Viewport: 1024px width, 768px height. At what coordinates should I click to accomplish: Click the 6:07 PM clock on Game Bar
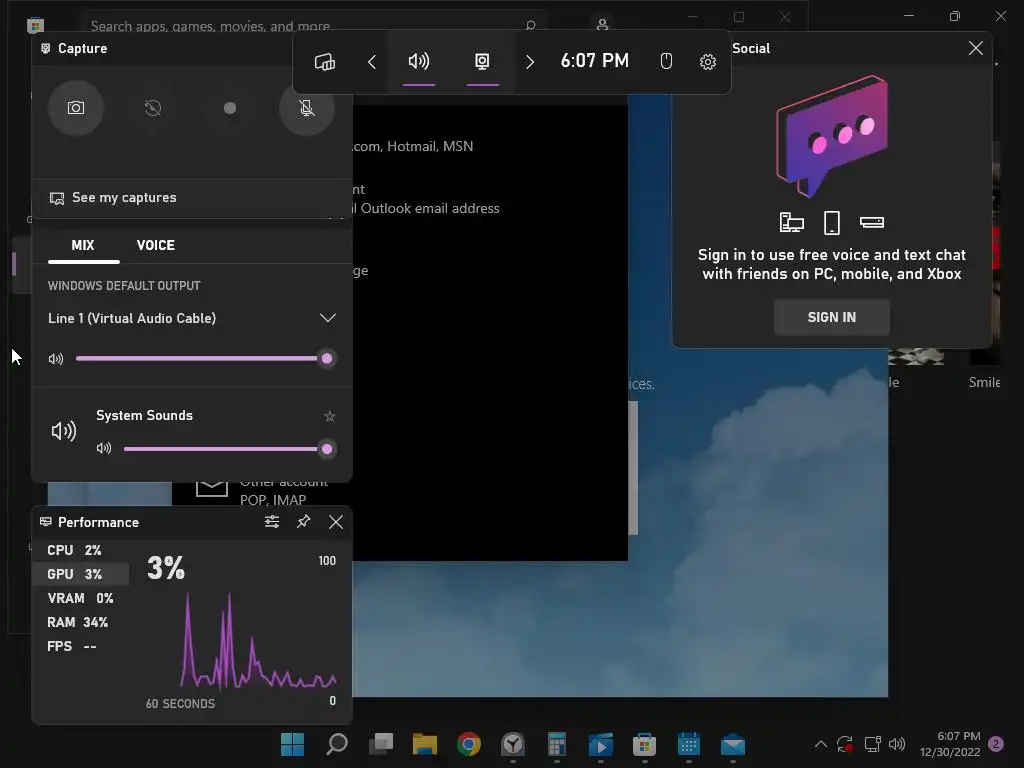click(x=594, y=61)
